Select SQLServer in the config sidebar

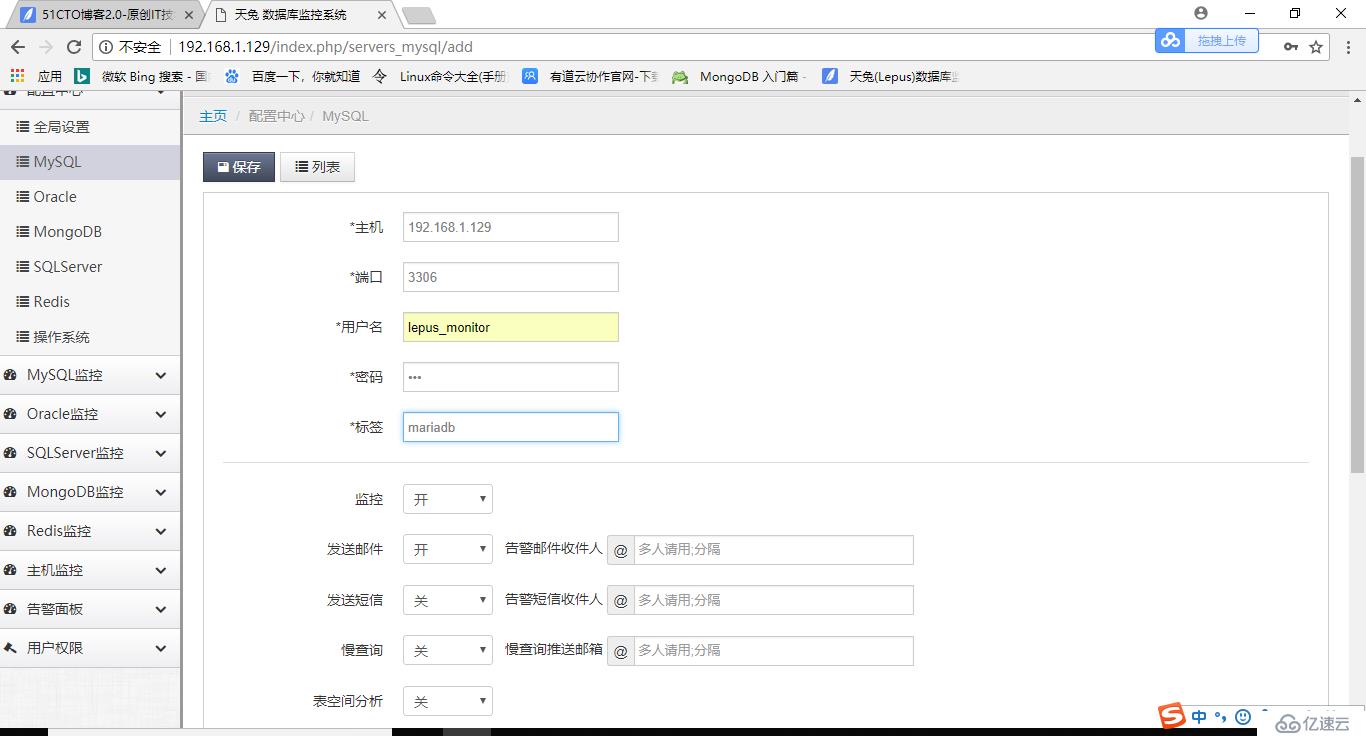90,267
